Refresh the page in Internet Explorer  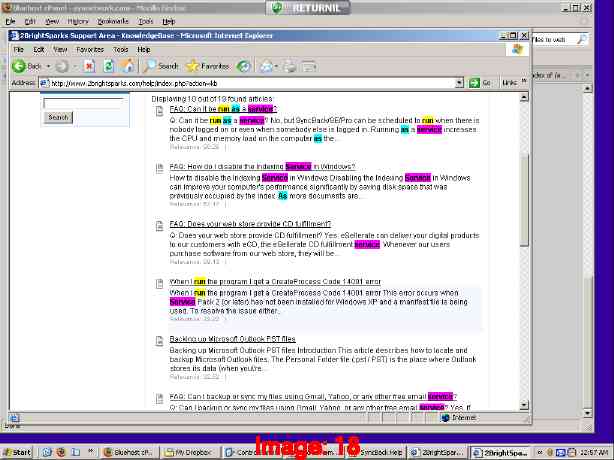coord(108,66)
